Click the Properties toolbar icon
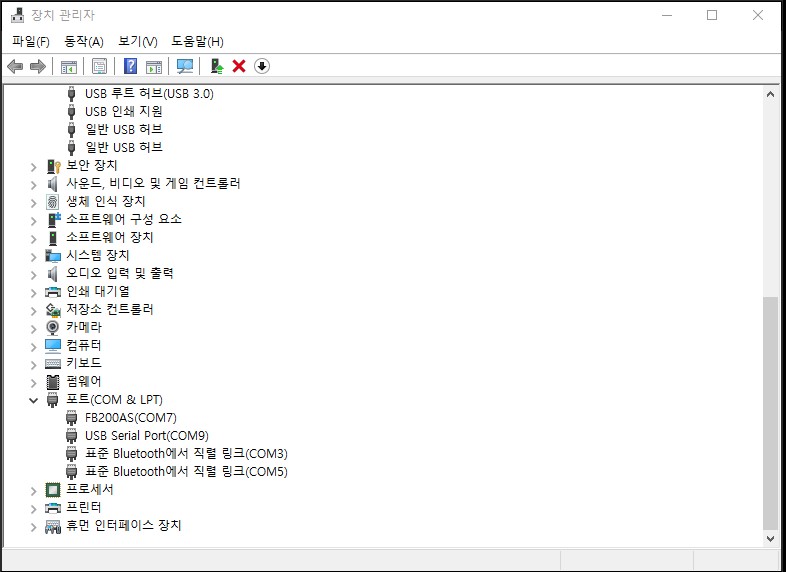 pos(99,66)
